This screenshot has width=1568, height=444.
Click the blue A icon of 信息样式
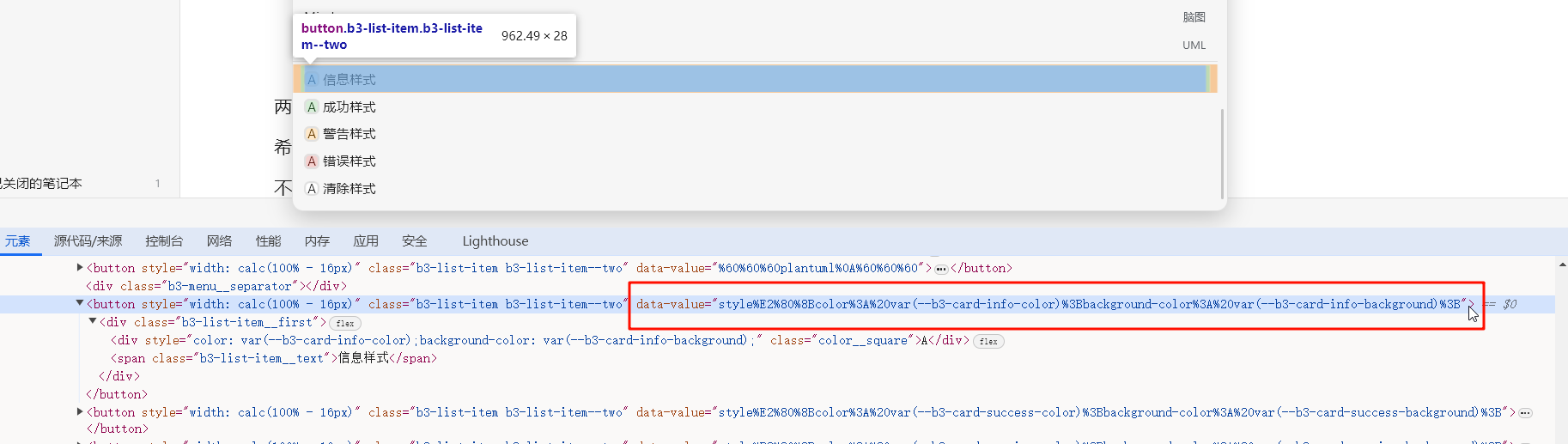(x=312, y=80)
